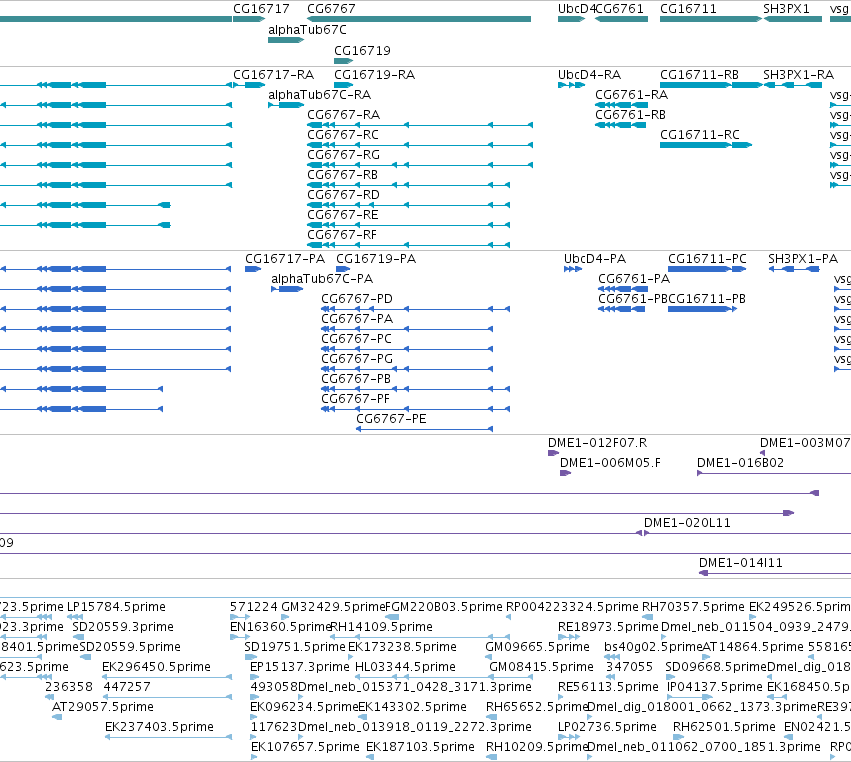851x762 pixels.
Task: Click protein label CG16719-PA
Action: coord(376,259)
